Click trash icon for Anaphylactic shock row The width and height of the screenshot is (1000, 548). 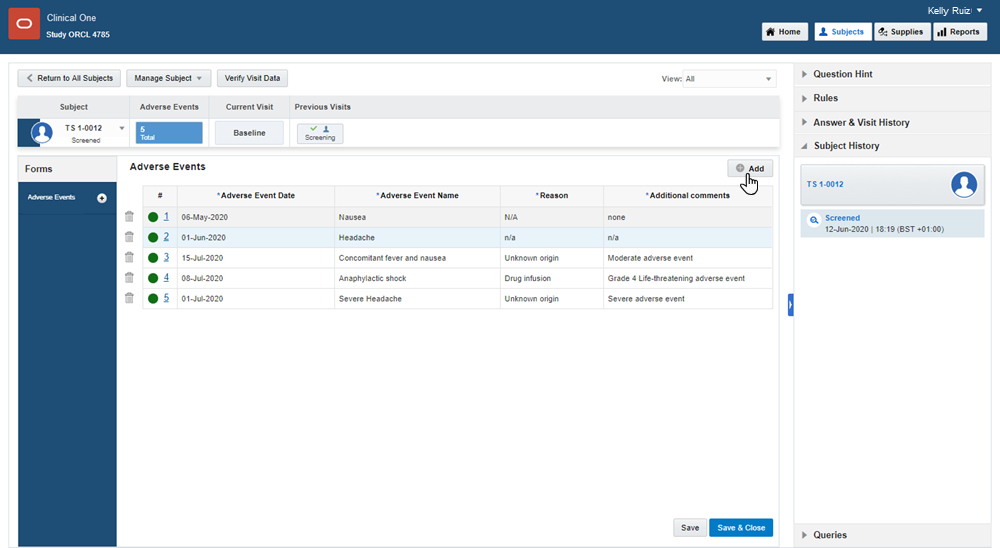click(129, 278)
